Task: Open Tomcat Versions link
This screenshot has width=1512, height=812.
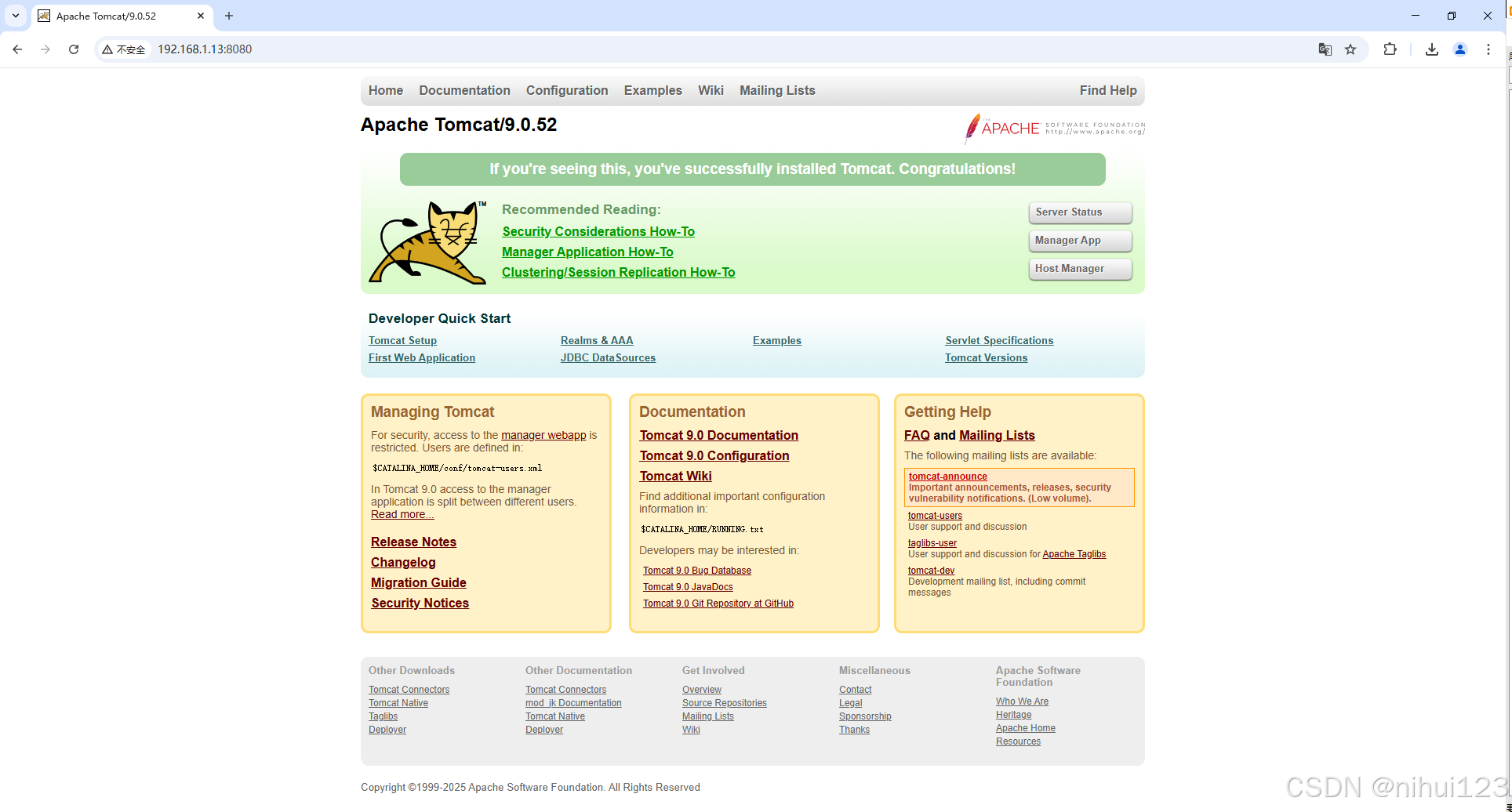Action: [x=986, y=358]
